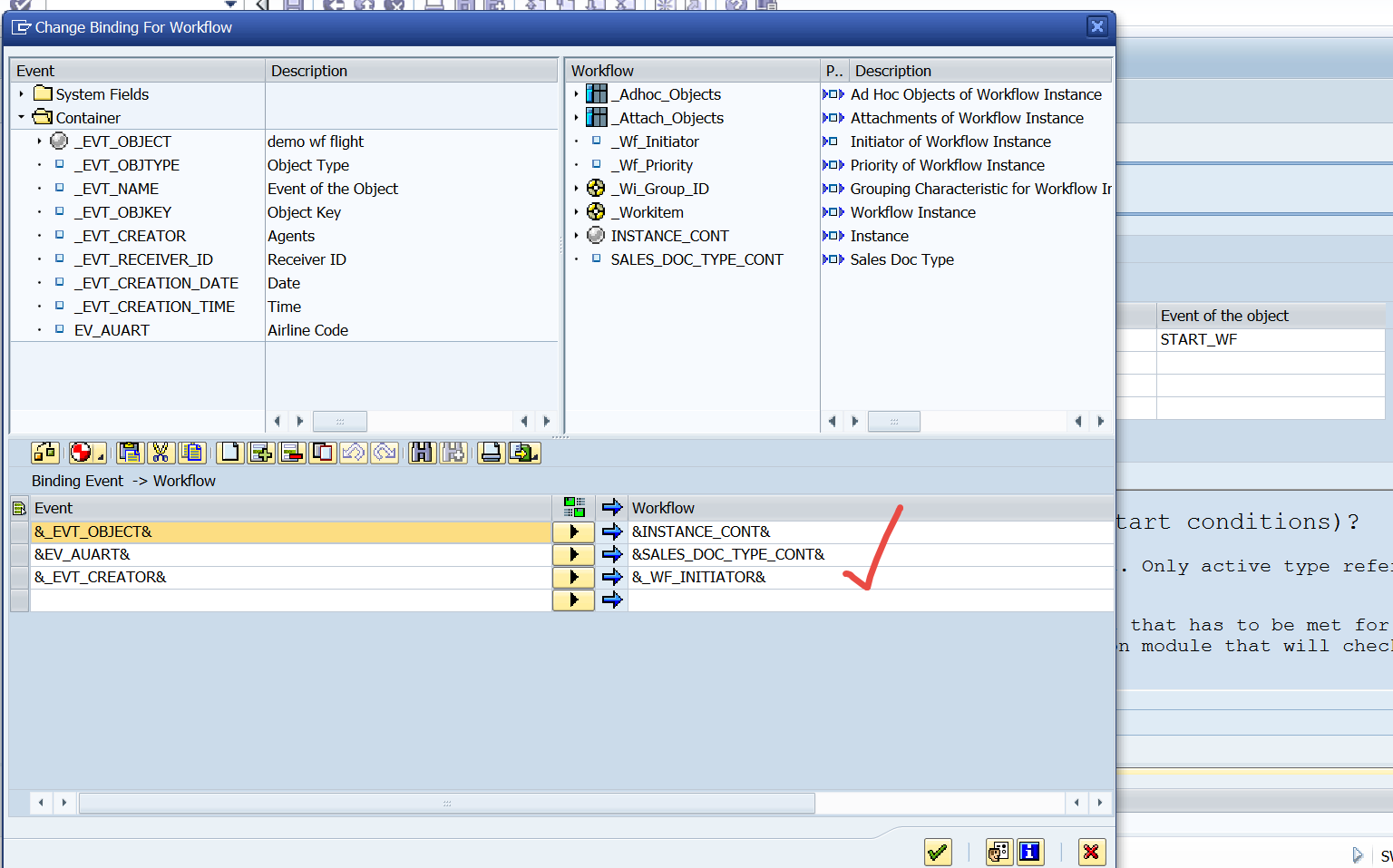Expand the System Fields folder
This screenshot has height=868, width=1393.
coord(22,94)
